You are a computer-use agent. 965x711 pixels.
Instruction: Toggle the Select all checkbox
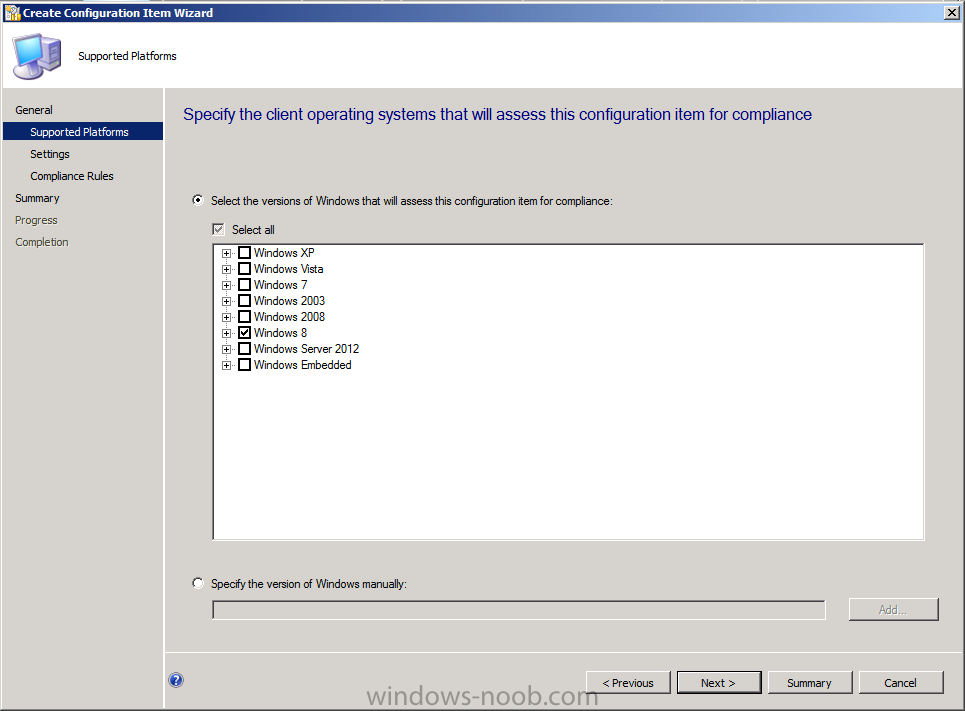pyautogui.click(x=218, y=230)
